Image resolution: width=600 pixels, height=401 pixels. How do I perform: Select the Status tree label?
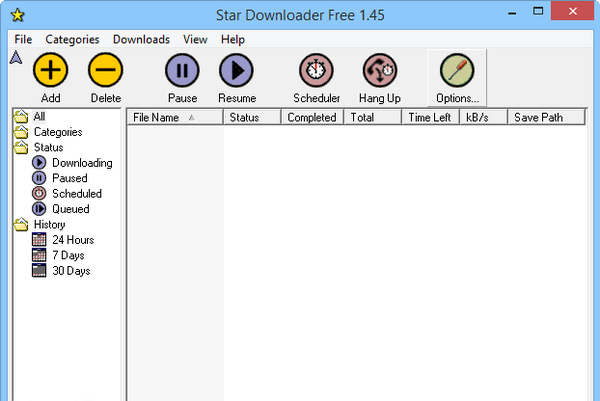pyautogui.click(x=49, y=147)
